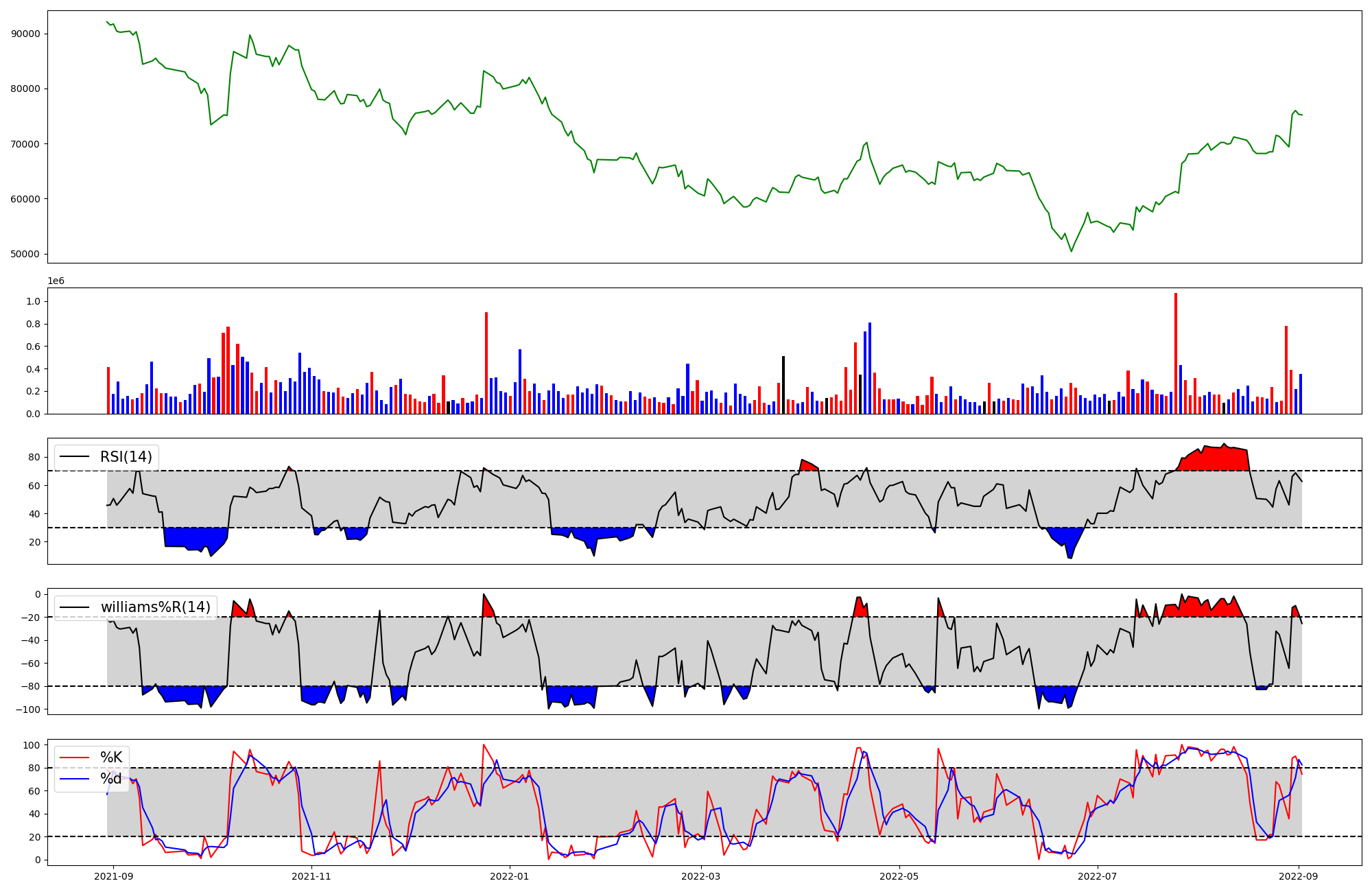Click the 2022-07 x-axis tick label

pos(1098,876)
